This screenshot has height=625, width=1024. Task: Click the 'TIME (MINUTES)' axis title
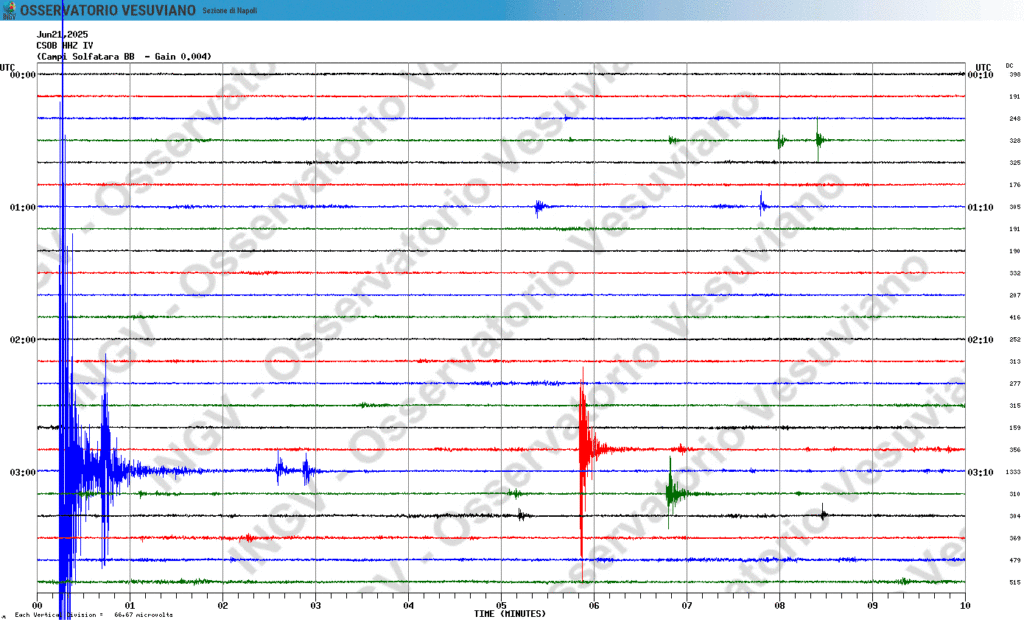point(509,614)
